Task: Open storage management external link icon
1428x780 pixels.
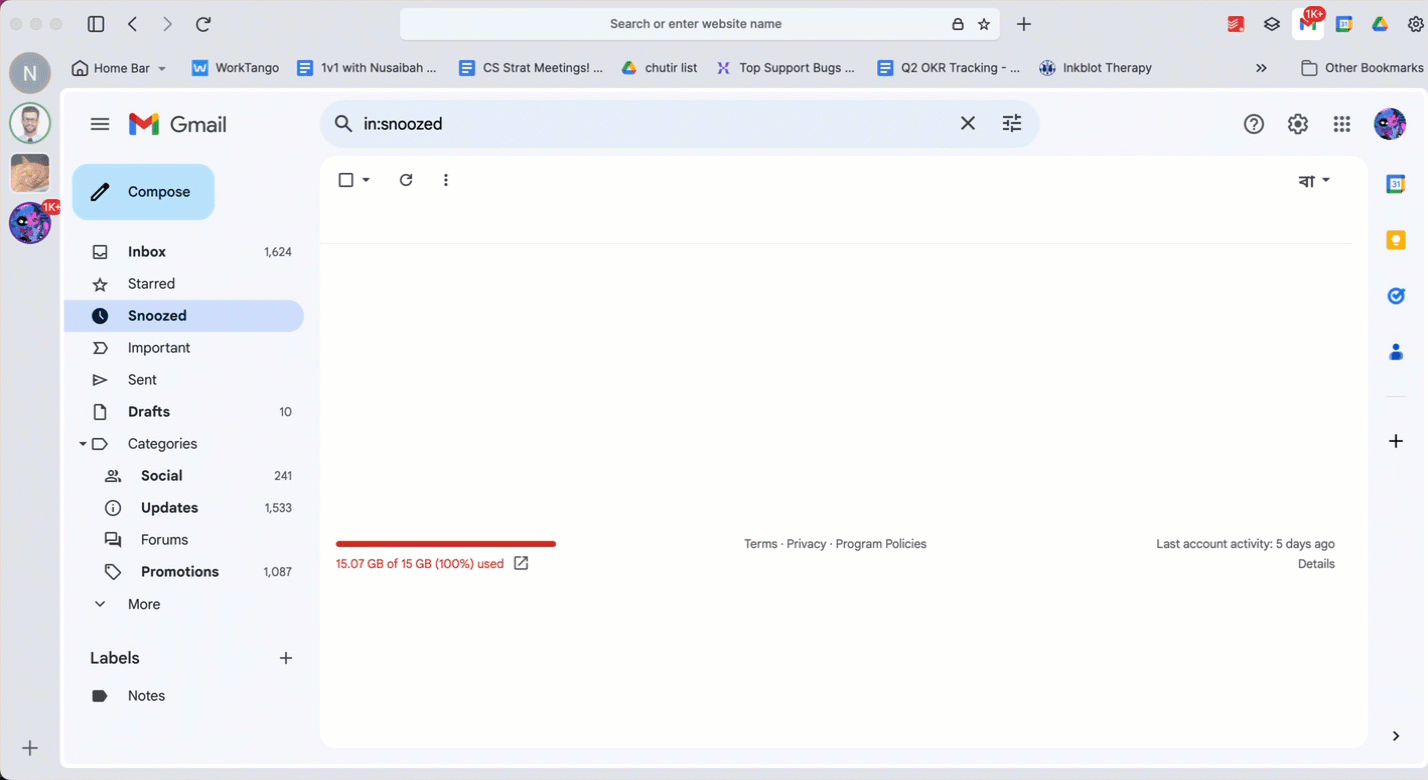Action: click(521, 563)
